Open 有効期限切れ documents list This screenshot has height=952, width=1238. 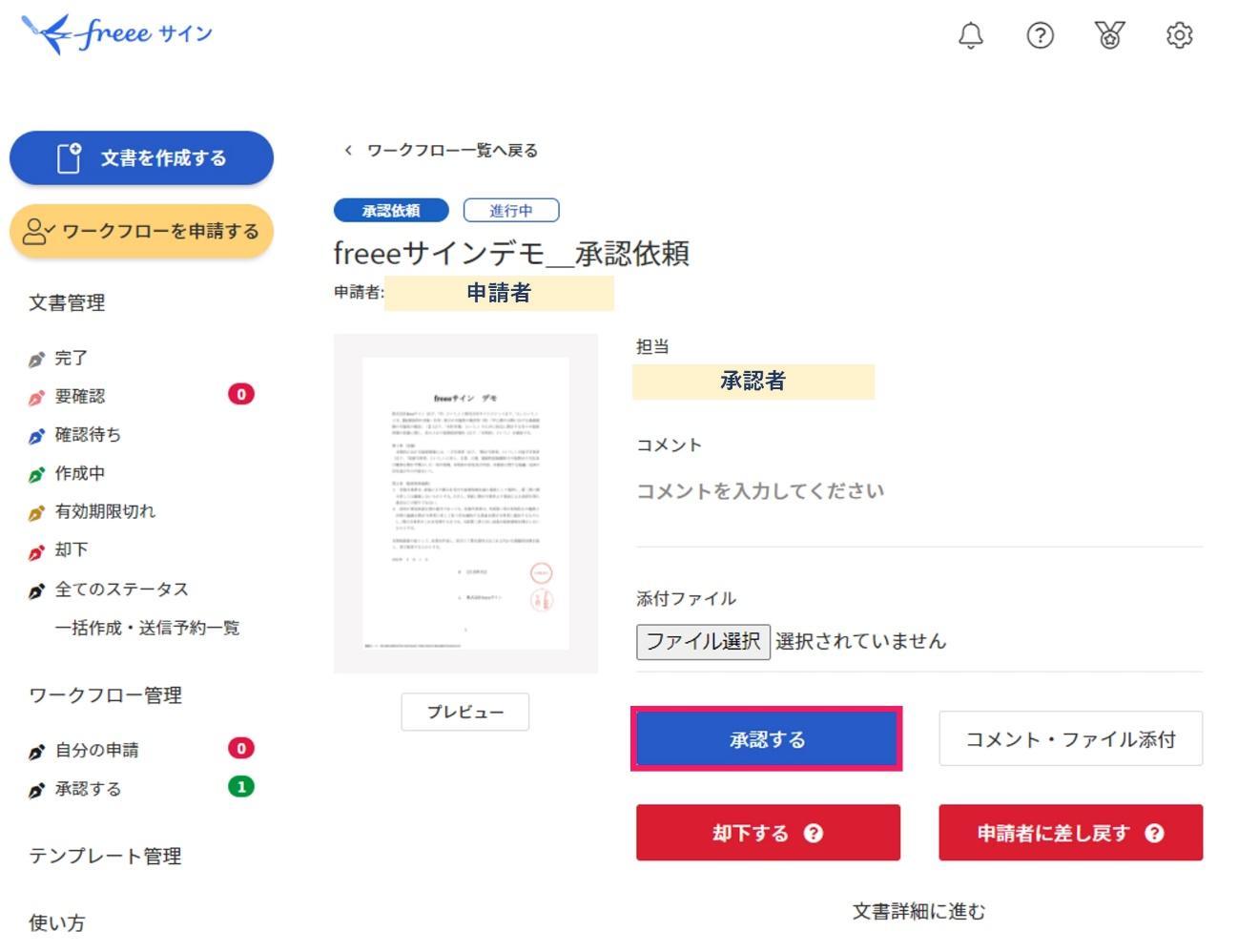105,511
